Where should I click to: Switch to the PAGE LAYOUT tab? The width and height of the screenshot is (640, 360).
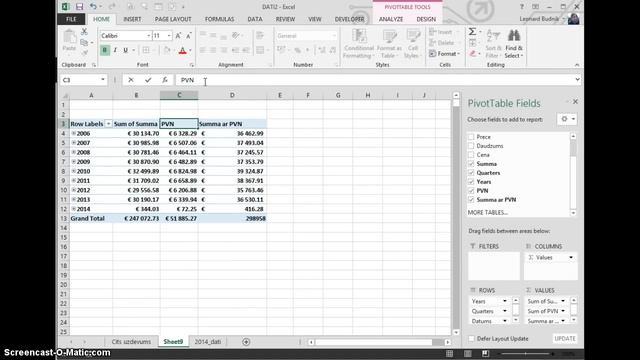(x=173, y=19)
